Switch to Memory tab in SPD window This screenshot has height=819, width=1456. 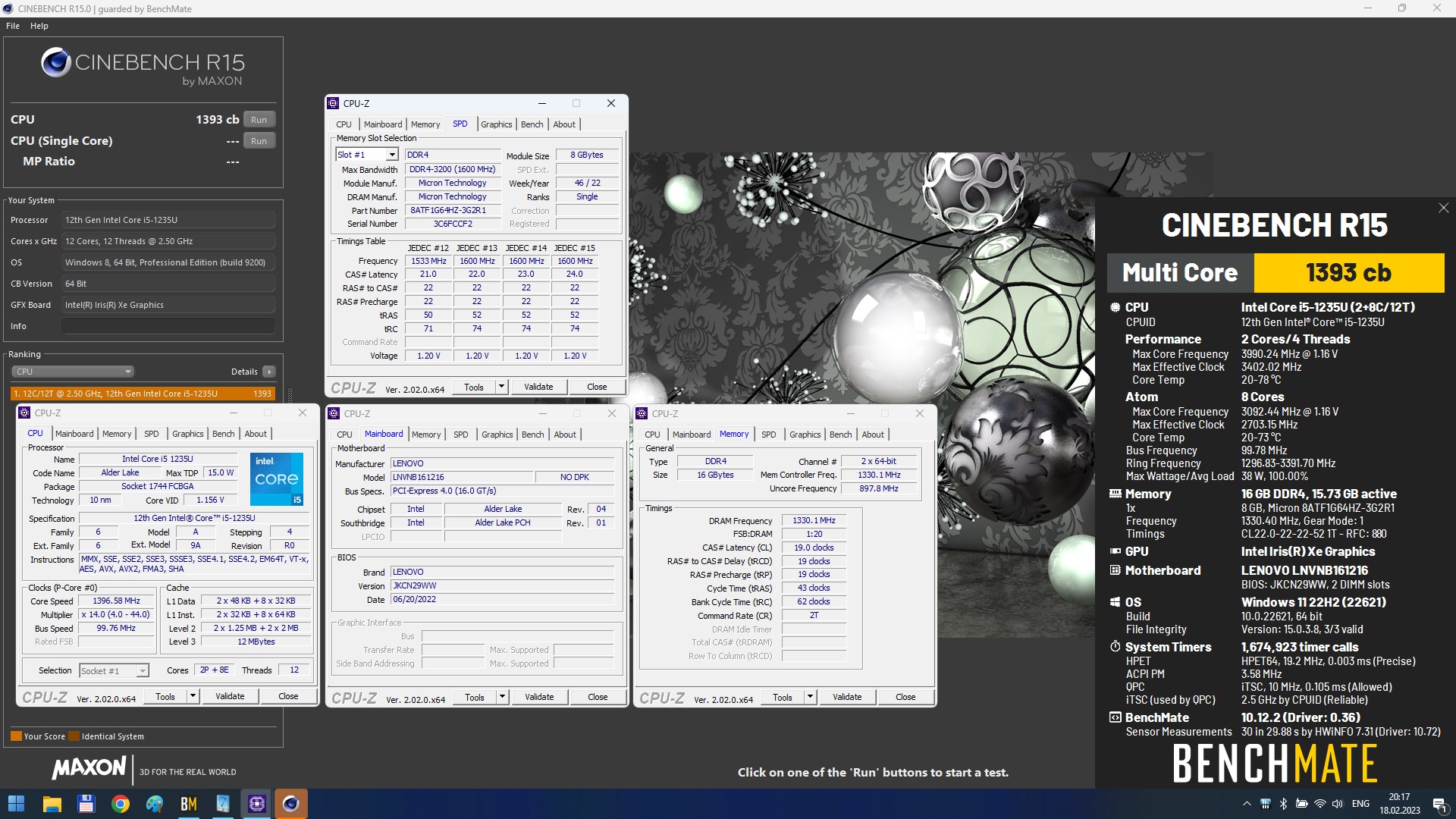tap(425, 124)
